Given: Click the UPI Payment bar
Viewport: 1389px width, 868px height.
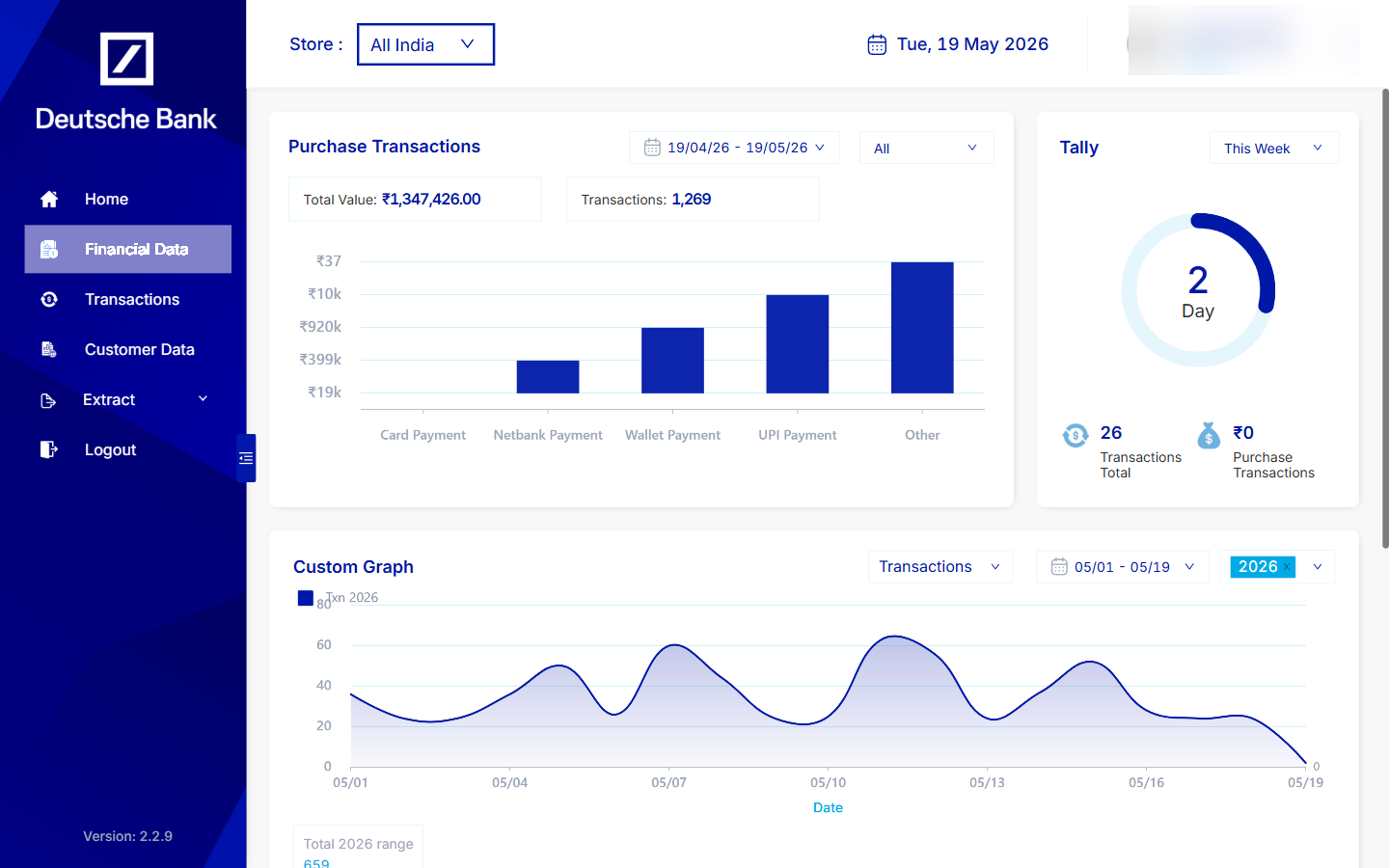Looking at the screenshot, I should point(798,344).
